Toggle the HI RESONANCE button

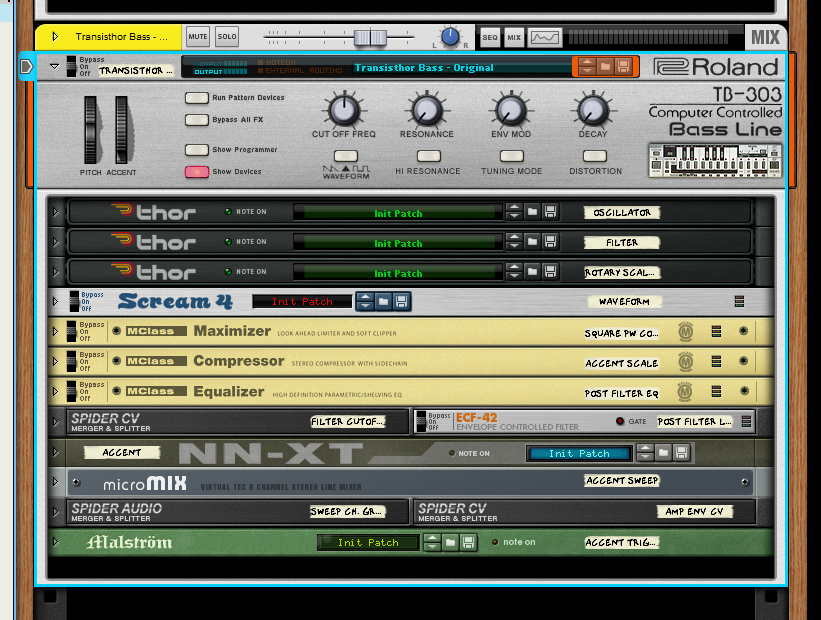[429, 156]
